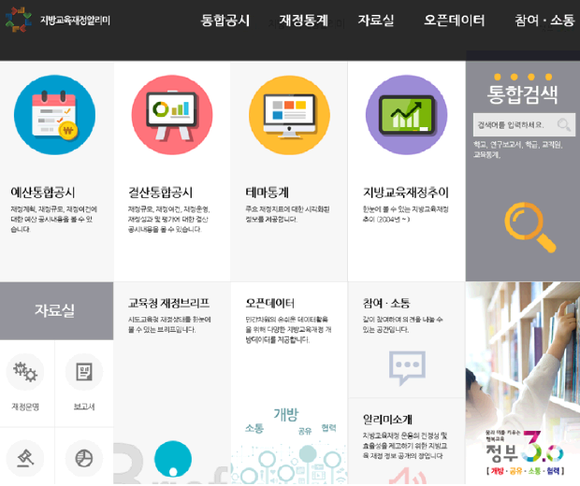Click the 오픈데이터 description text

pos(288,330)
